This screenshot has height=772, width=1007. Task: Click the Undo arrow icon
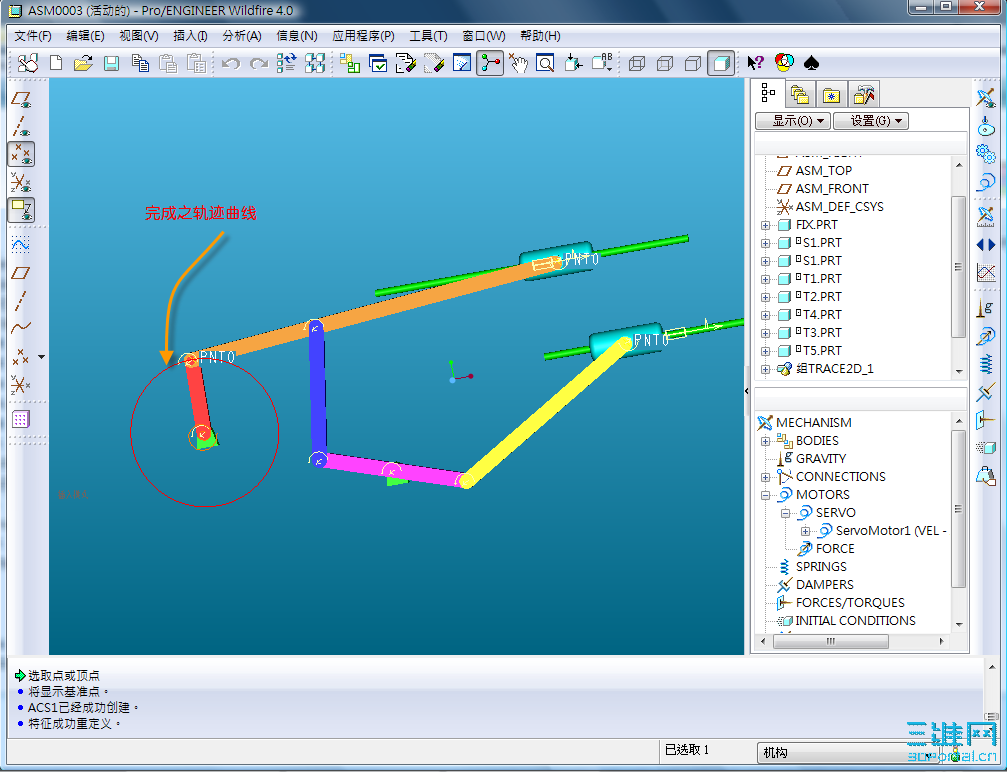tap(231, 63)
